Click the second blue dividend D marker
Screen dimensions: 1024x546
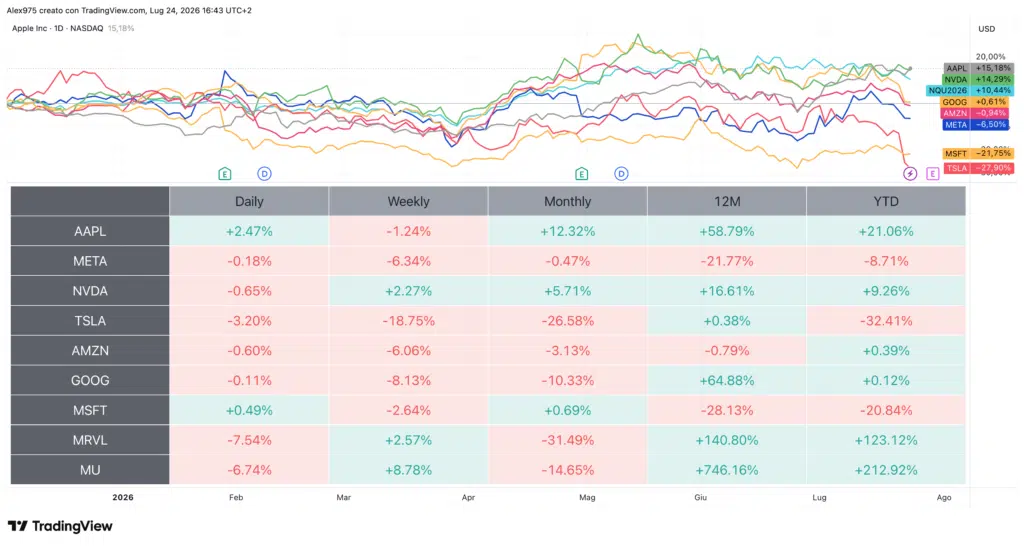point(621,174)
